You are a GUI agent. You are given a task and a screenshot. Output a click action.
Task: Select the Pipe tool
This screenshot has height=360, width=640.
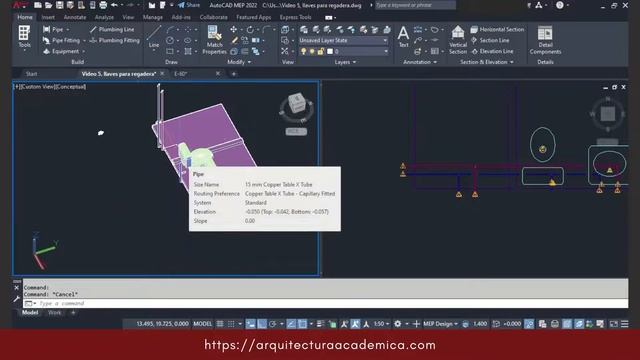(53, 29)
